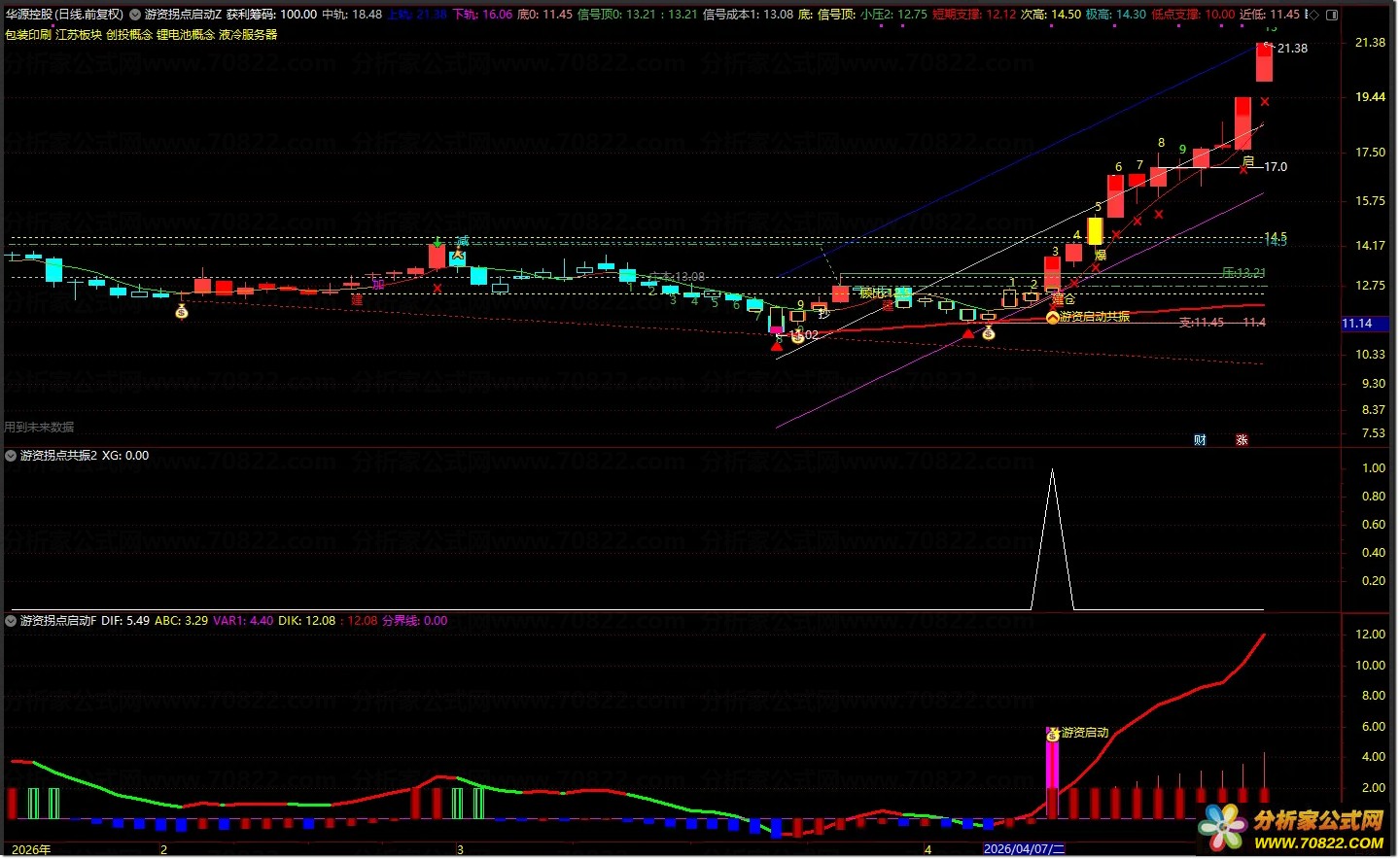Click the 启 marker near 17.0

click(x=1248, y=161)
